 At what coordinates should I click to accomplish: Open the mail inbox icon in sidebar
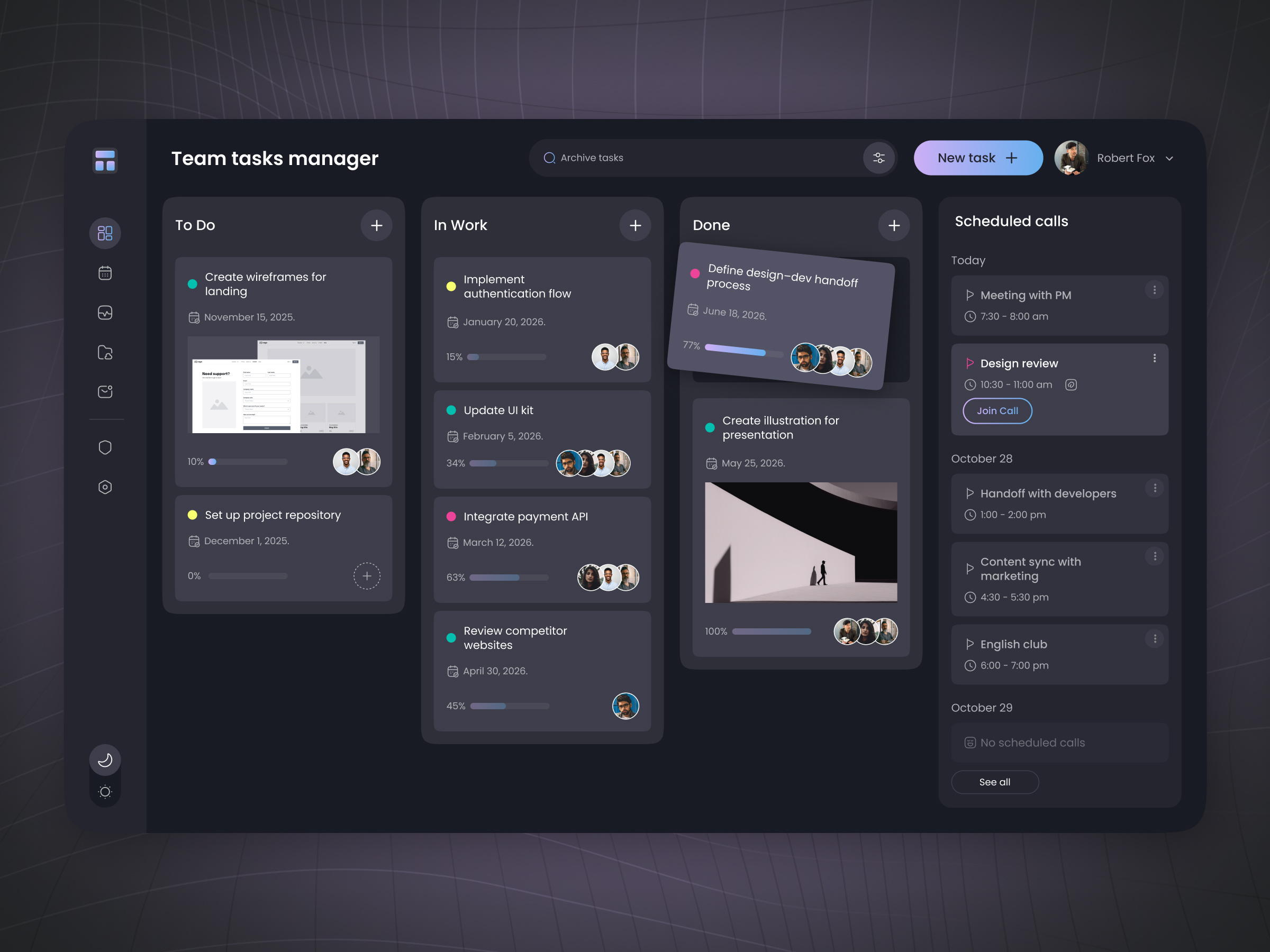coord(105,391)
